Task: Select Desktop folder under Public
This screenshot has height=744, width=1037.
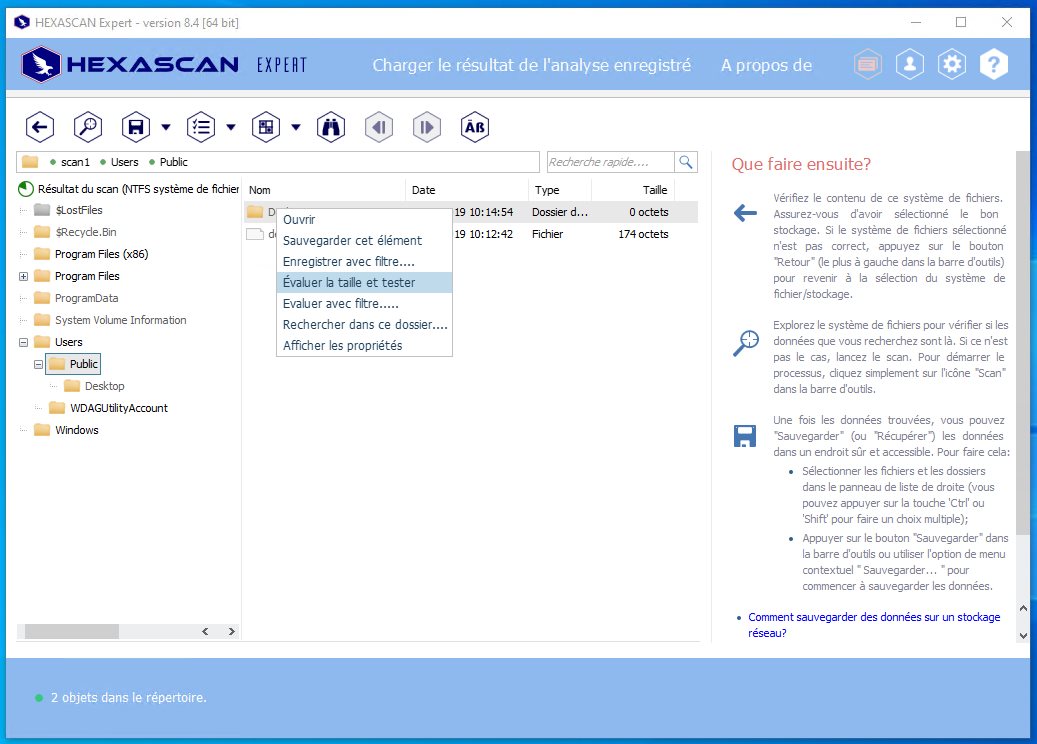Action: click(94, 386)
